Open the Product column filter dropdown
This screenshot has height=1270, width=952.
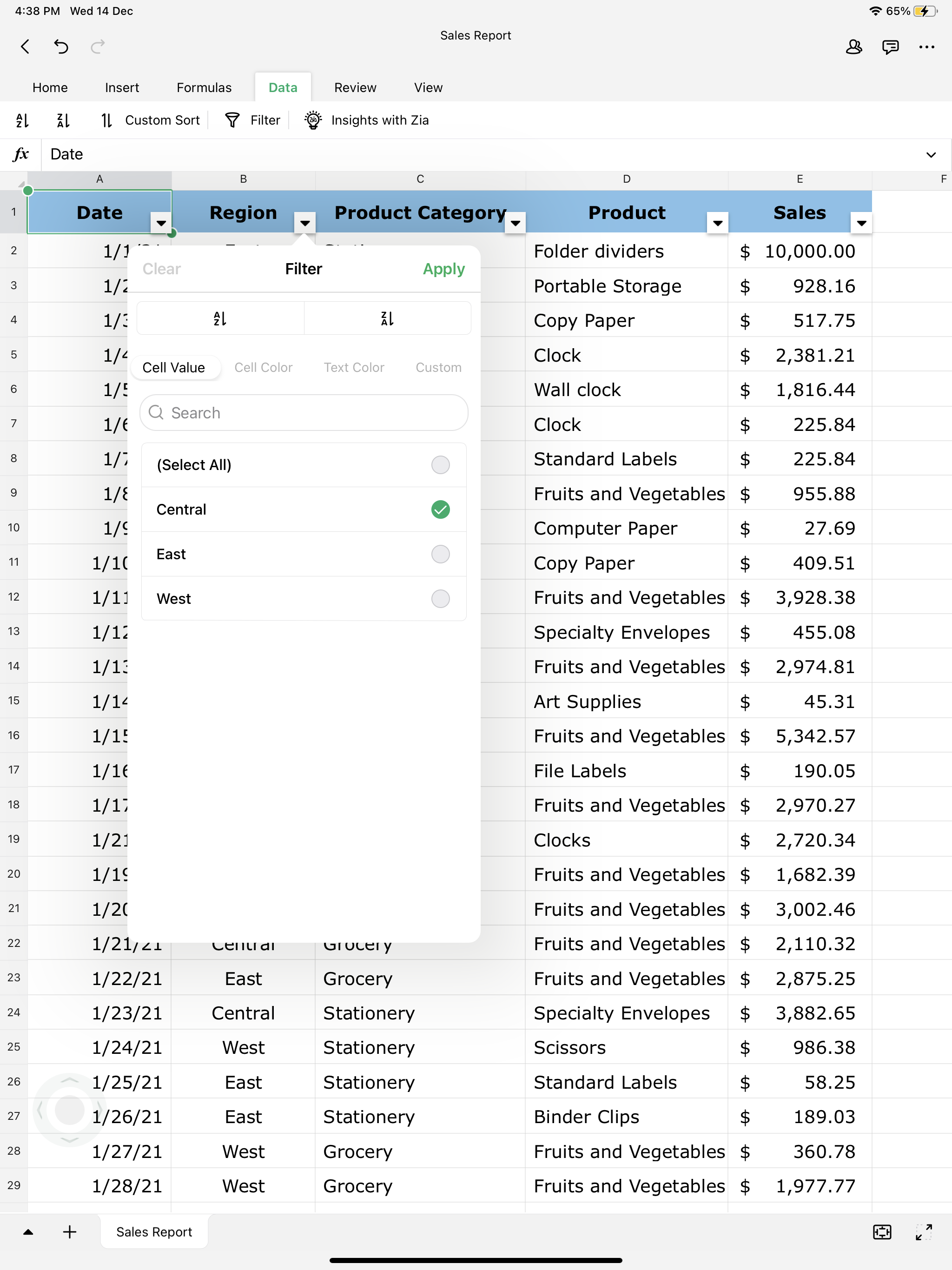tap(717, 223)
